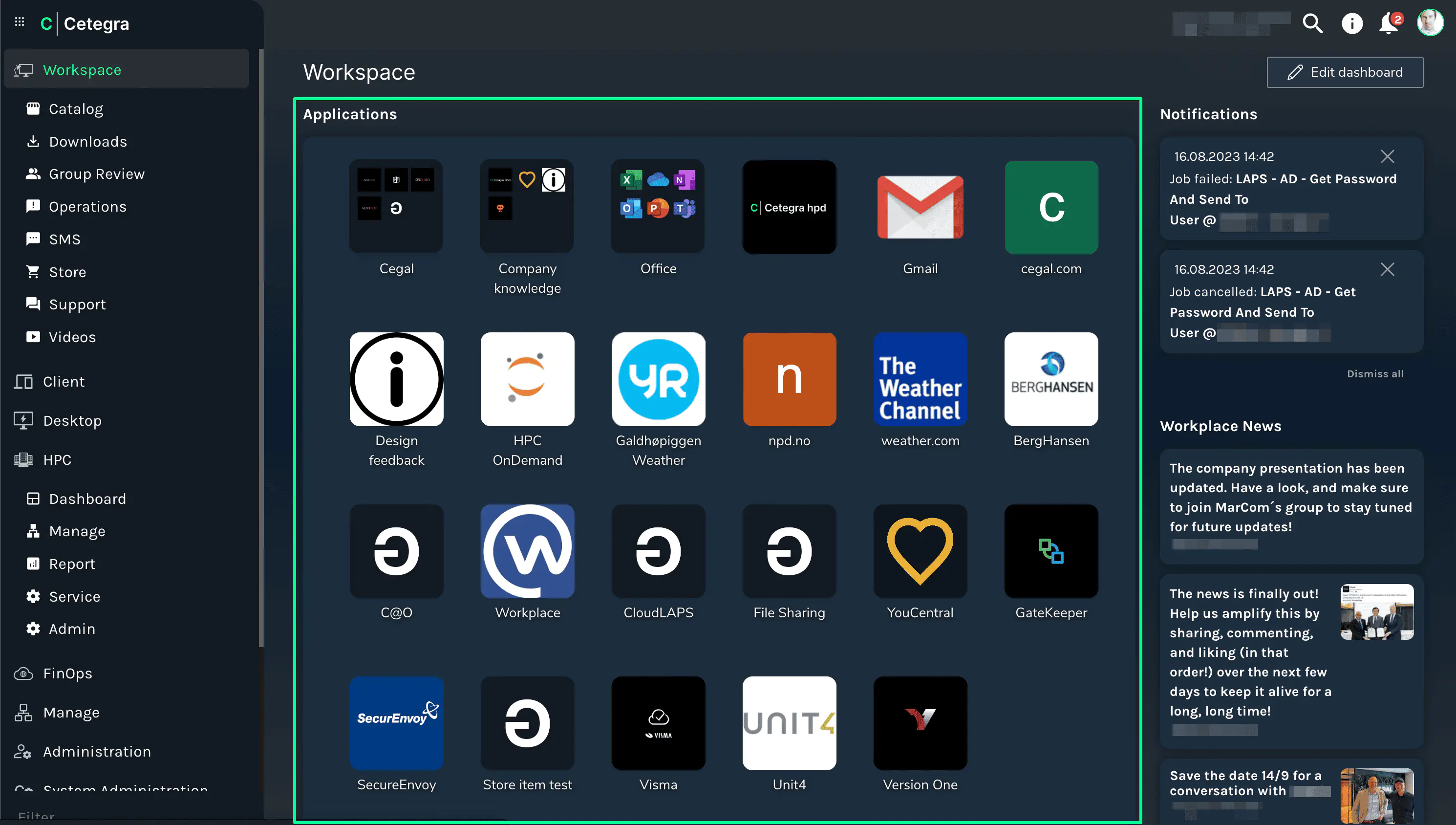Screen dimensions: 1456x825
Task: Launch the YouCentral heart icon app
Action: [x=920, y=551]
